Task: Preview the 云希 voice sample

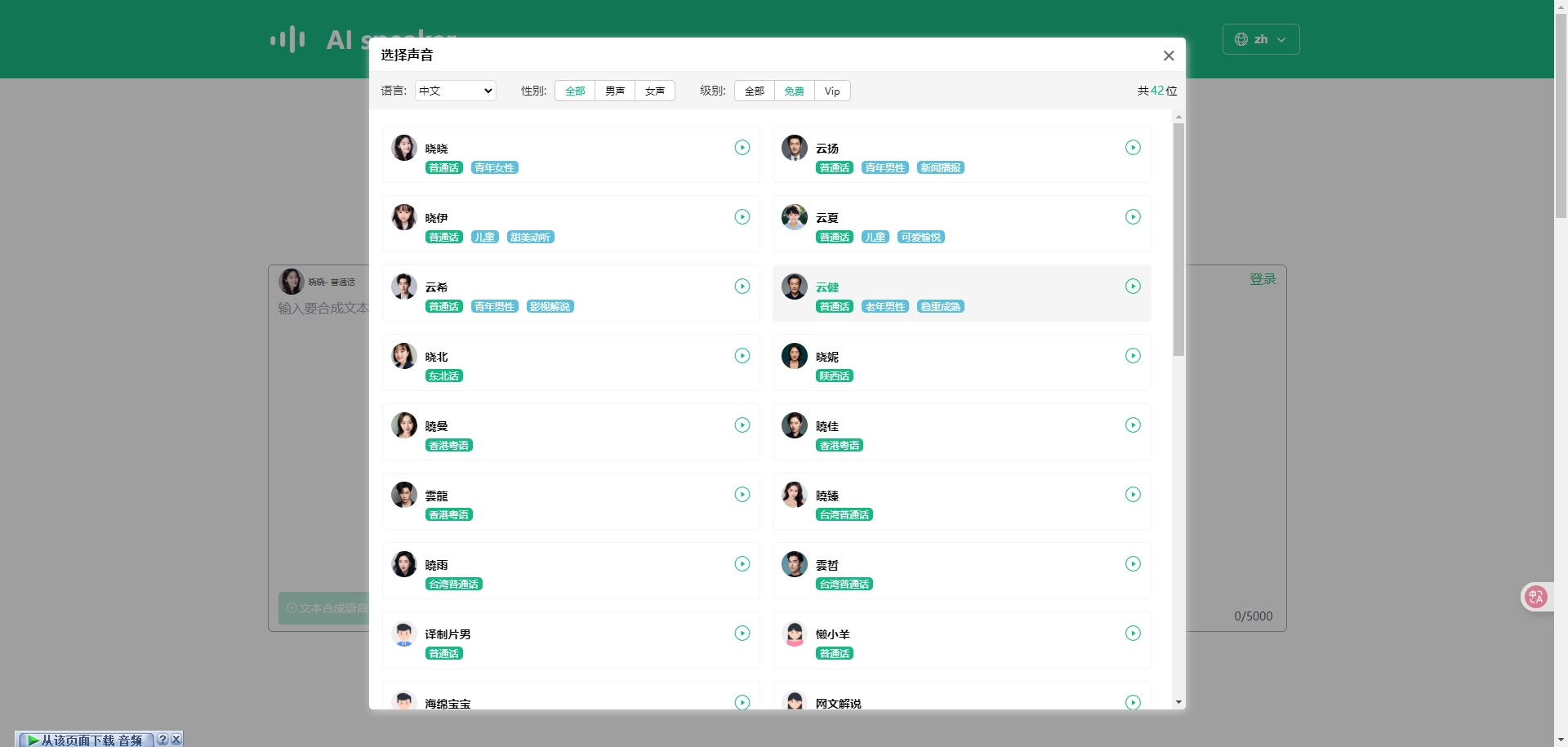Action: (x=742, y=287)
